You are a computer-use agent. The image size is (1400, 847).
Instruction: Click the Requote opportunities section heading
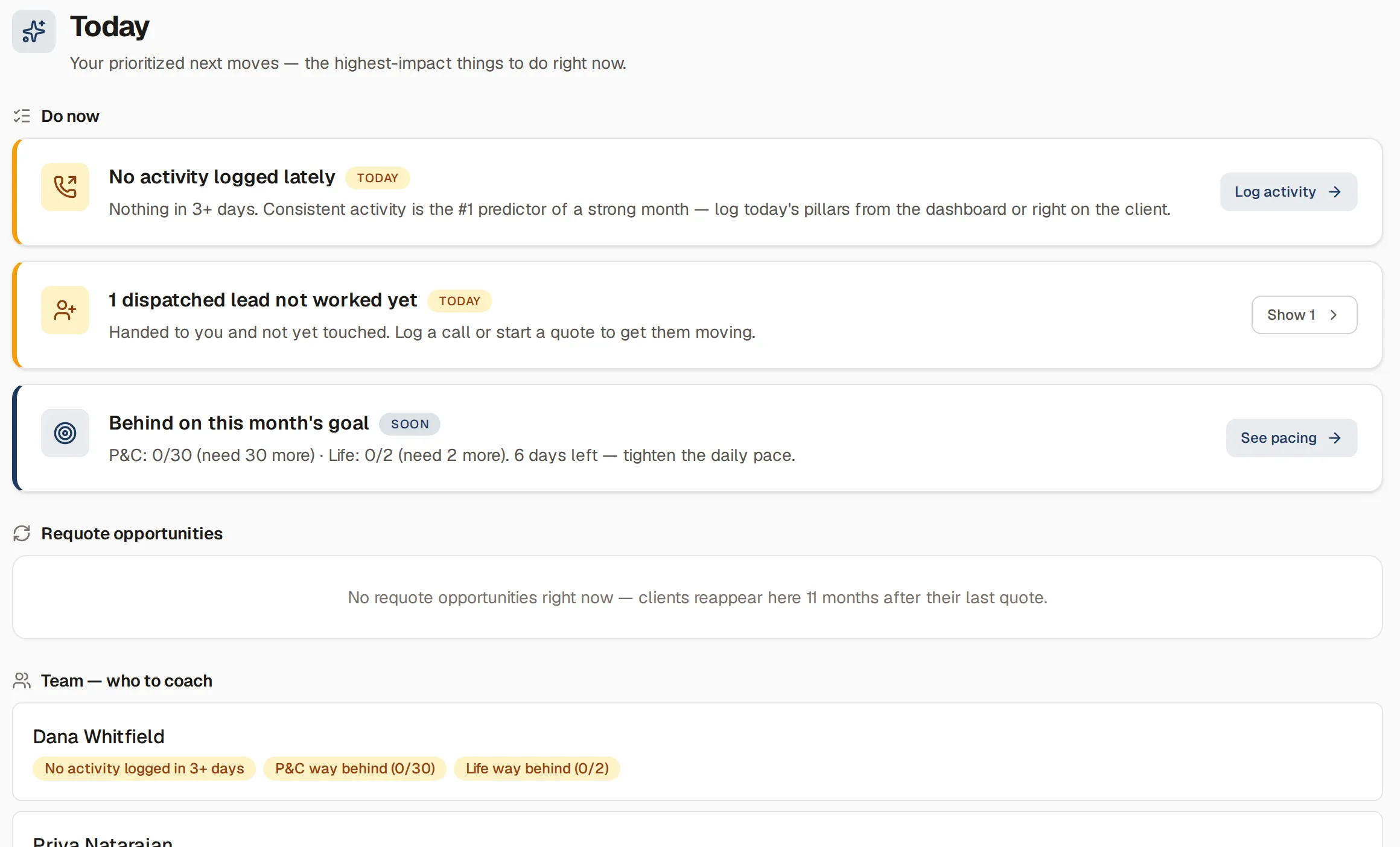132,533
